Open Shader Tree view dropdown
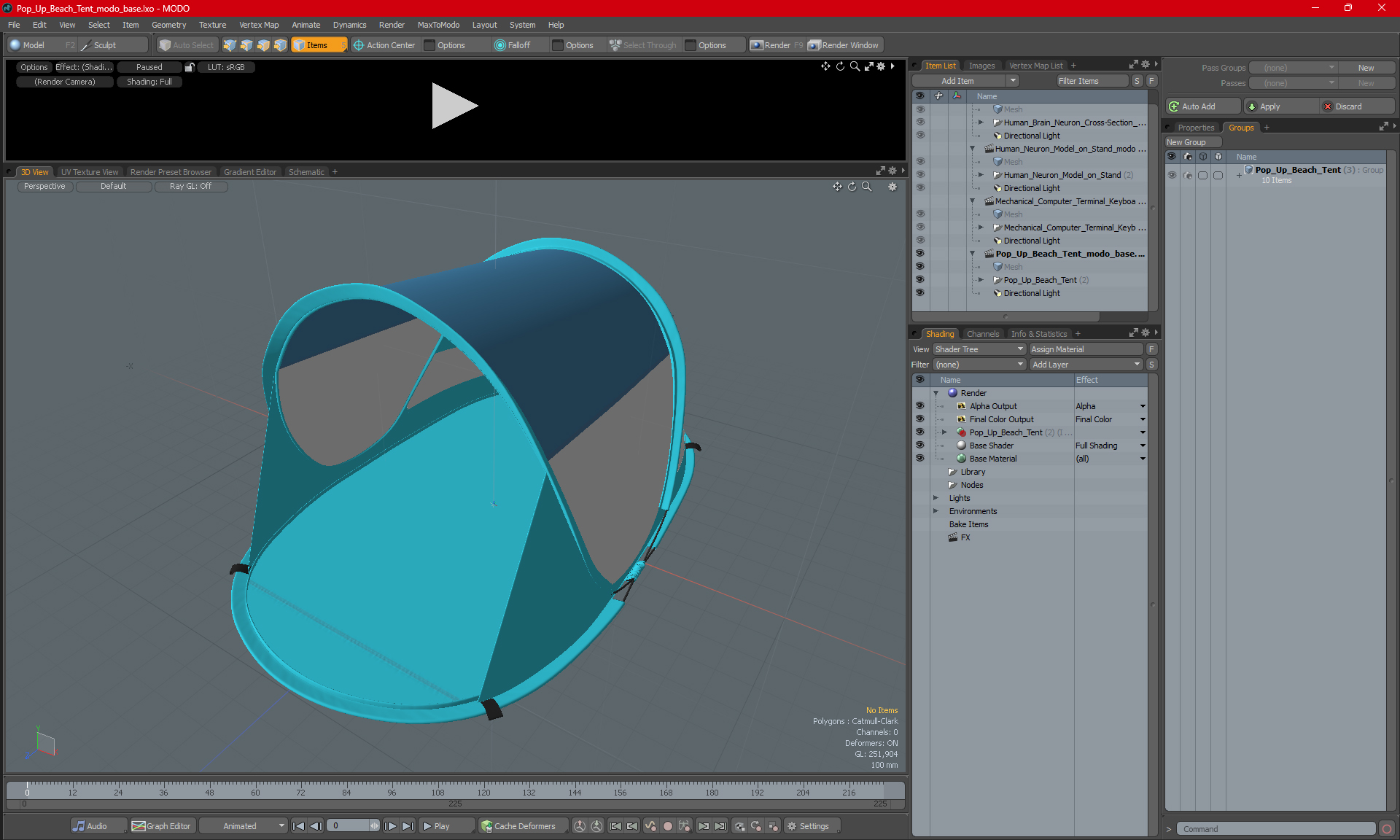The height and width of the screenshot is (840, 1400). click(979, 349)
